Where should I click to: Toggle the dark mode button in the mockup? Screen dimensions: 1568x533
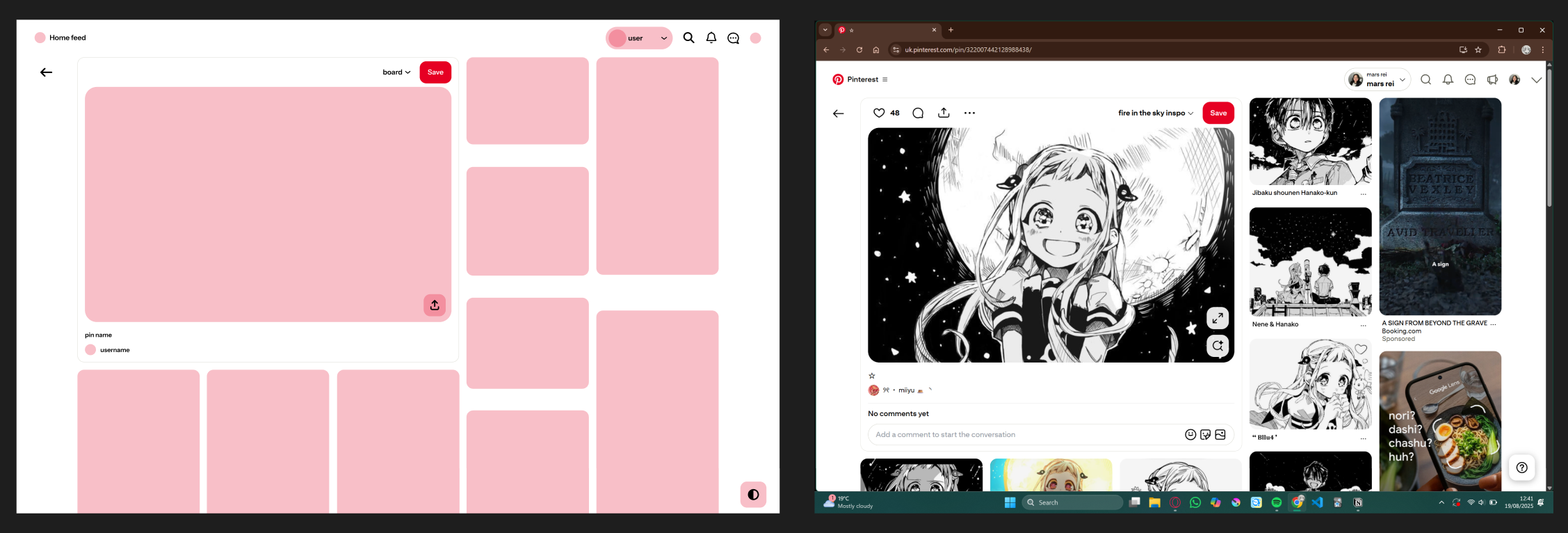coord(753,495)
